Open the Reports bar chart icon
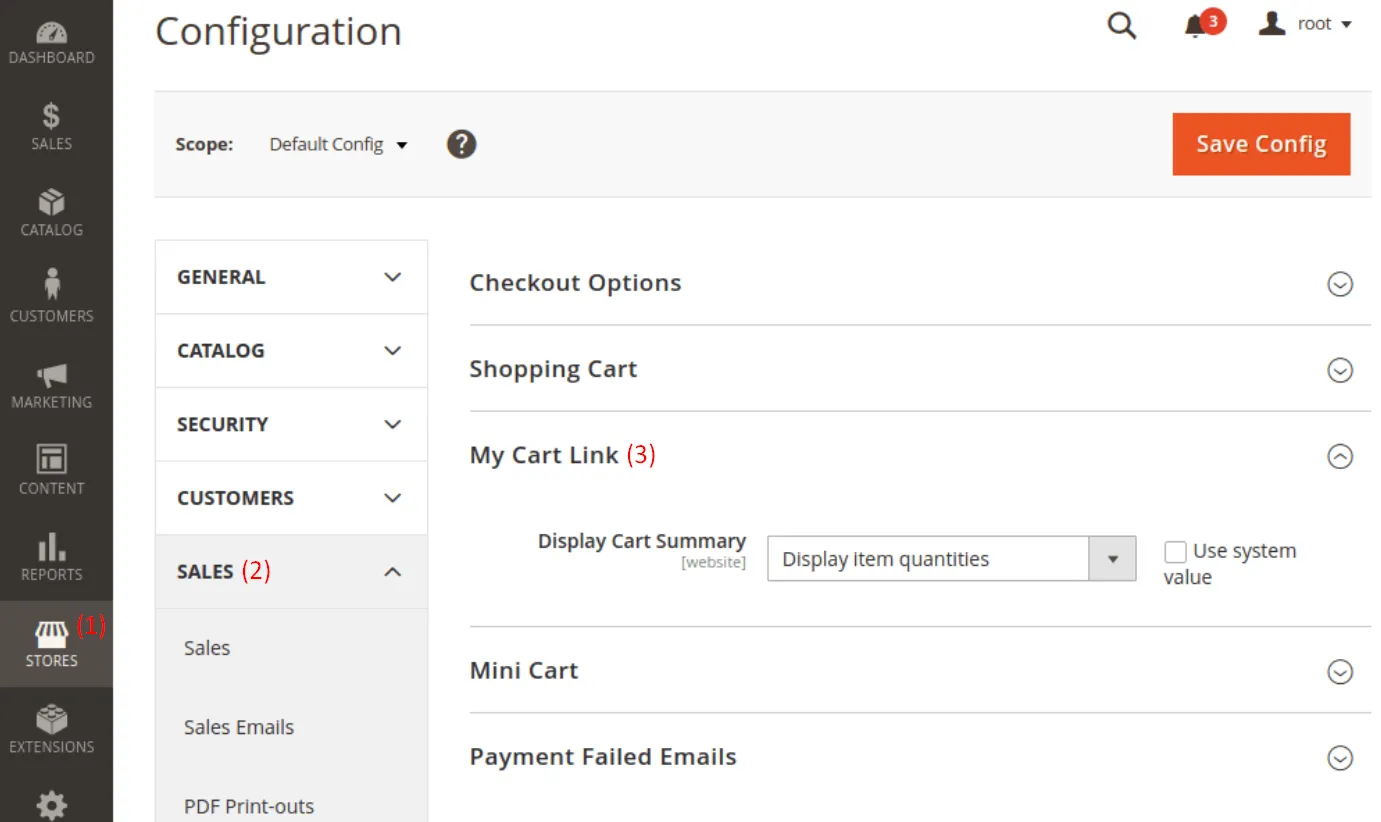1381x822 pixels. coord(51,547)
